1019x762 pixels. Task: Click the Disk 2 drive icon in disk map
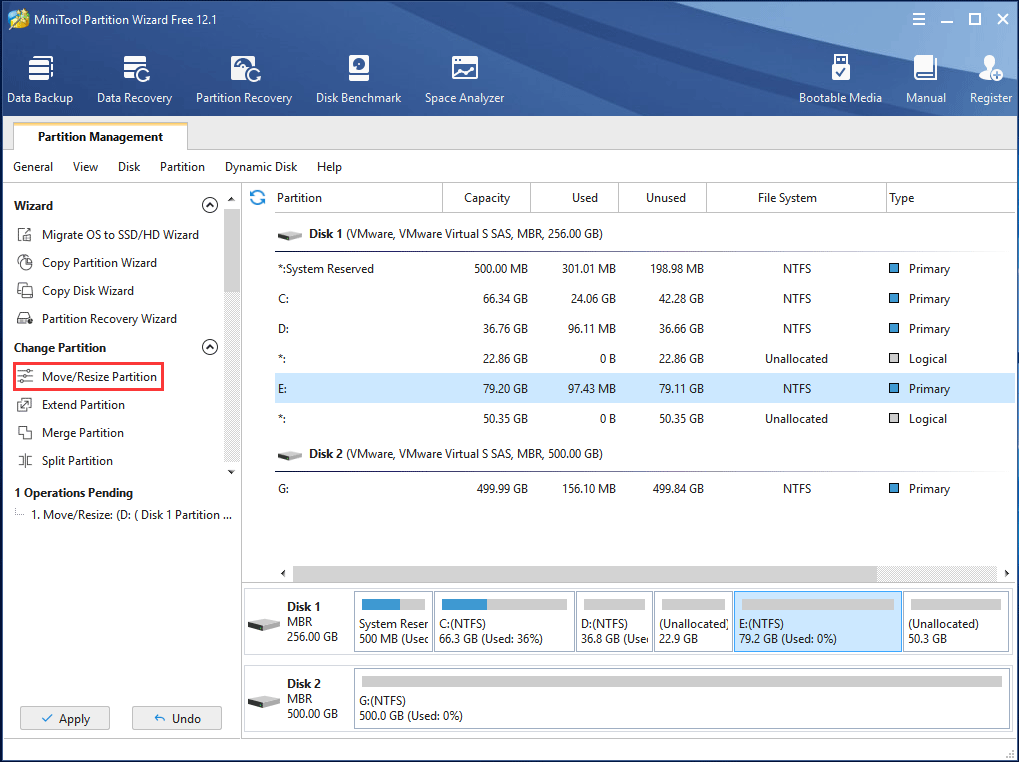pyautogui.click(x=264, y=702)
